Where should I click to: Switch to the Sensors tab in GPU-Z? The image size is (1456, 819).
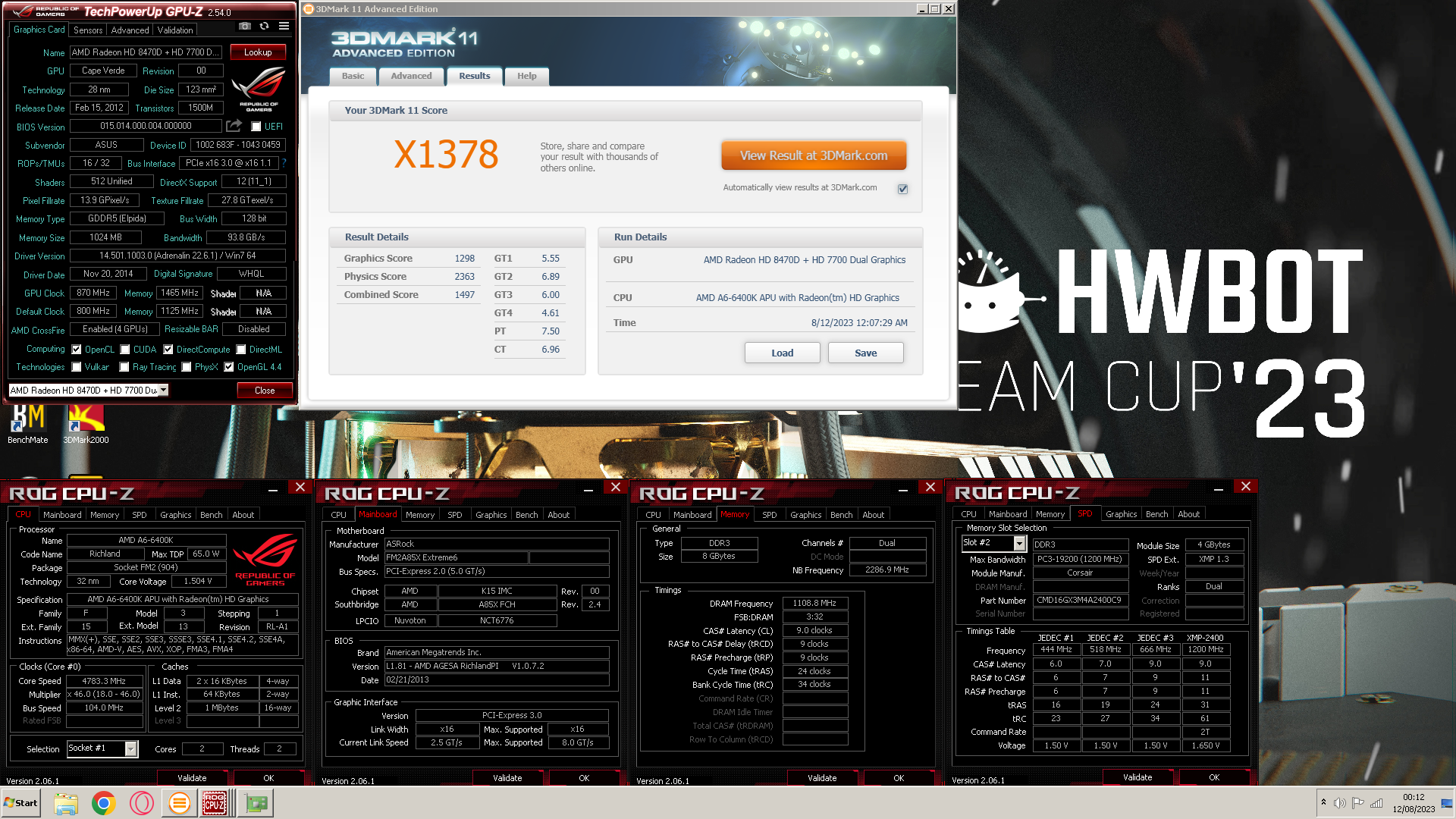click(x=88, y=30)
